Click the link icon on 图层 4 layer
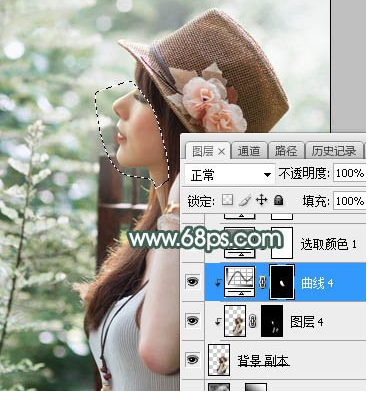Image resolution: width=385 pixels, height=400 pixels. (x=253, y=321)
